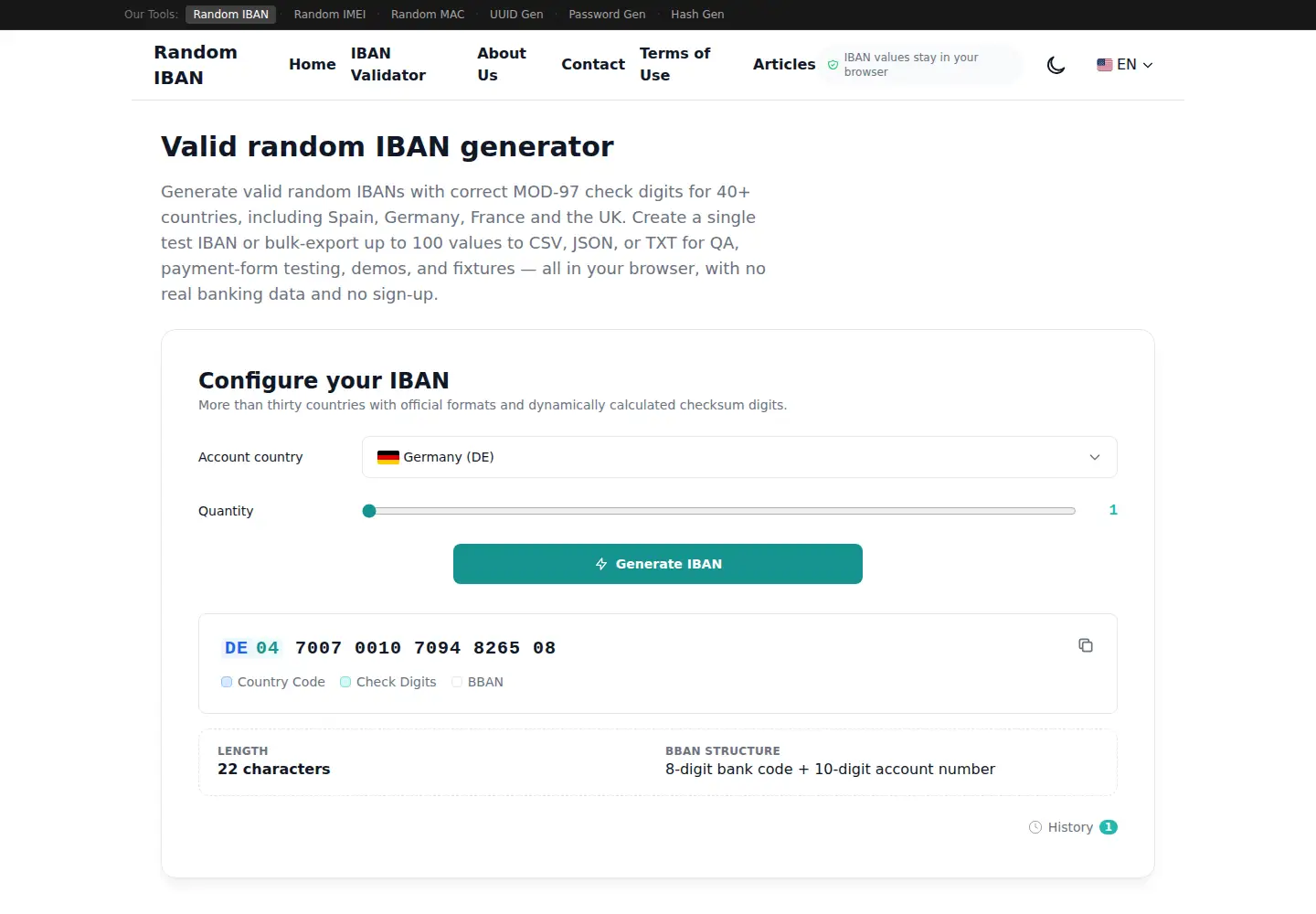Screen dimensions: 1316x914
Task: Click the highlighted DE country code
Action: 236,648
